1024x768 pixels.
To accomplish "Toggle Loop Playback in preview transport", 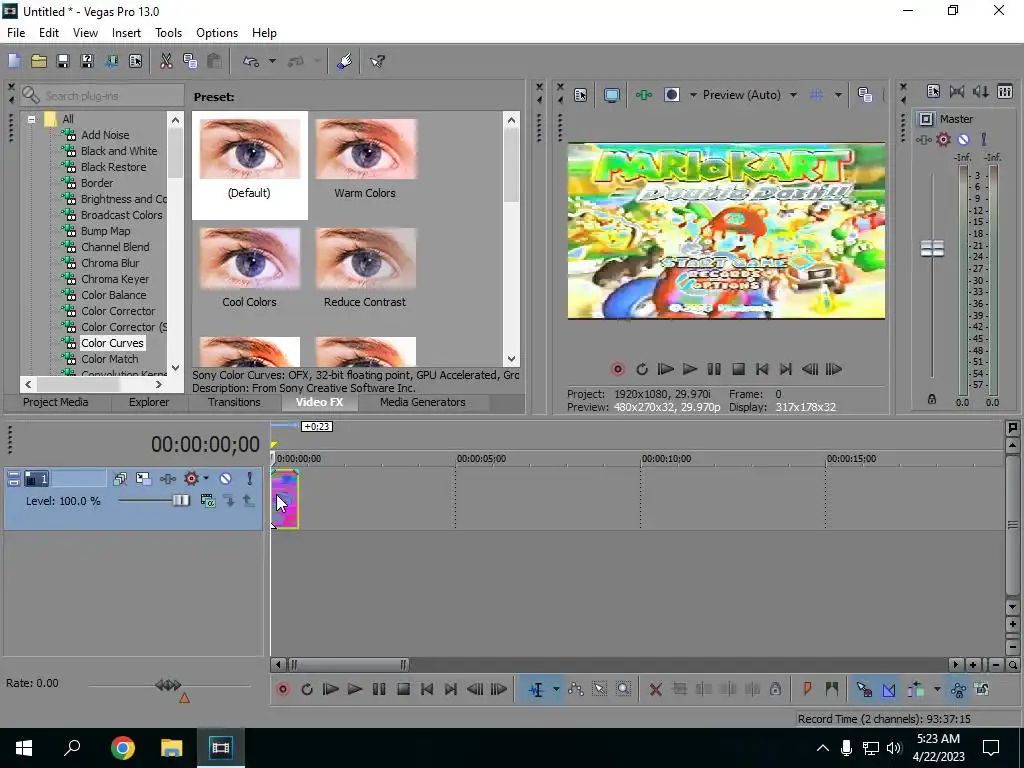I will pyautogui.click(x=641, y=369).
